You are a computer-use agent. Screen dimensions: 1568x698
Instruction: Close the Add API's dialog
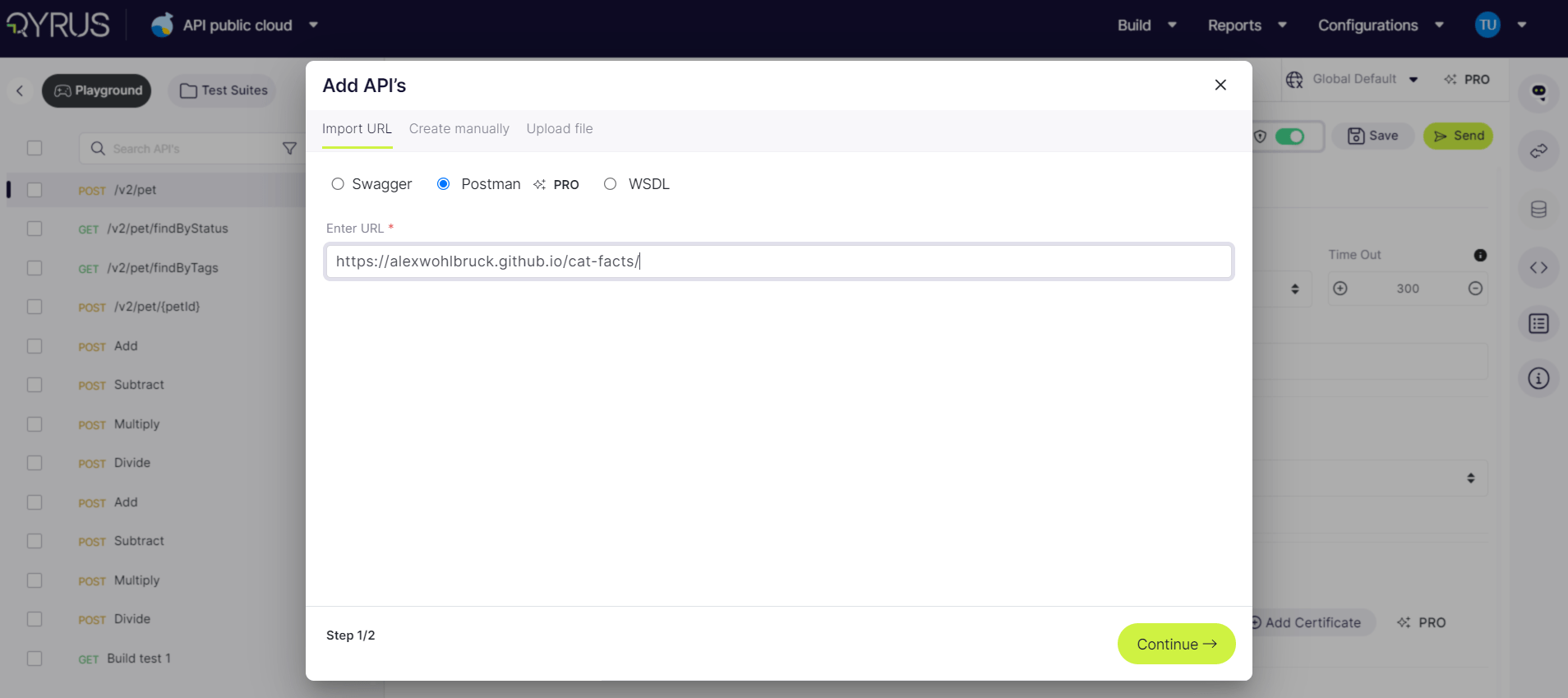point(1220,85)
